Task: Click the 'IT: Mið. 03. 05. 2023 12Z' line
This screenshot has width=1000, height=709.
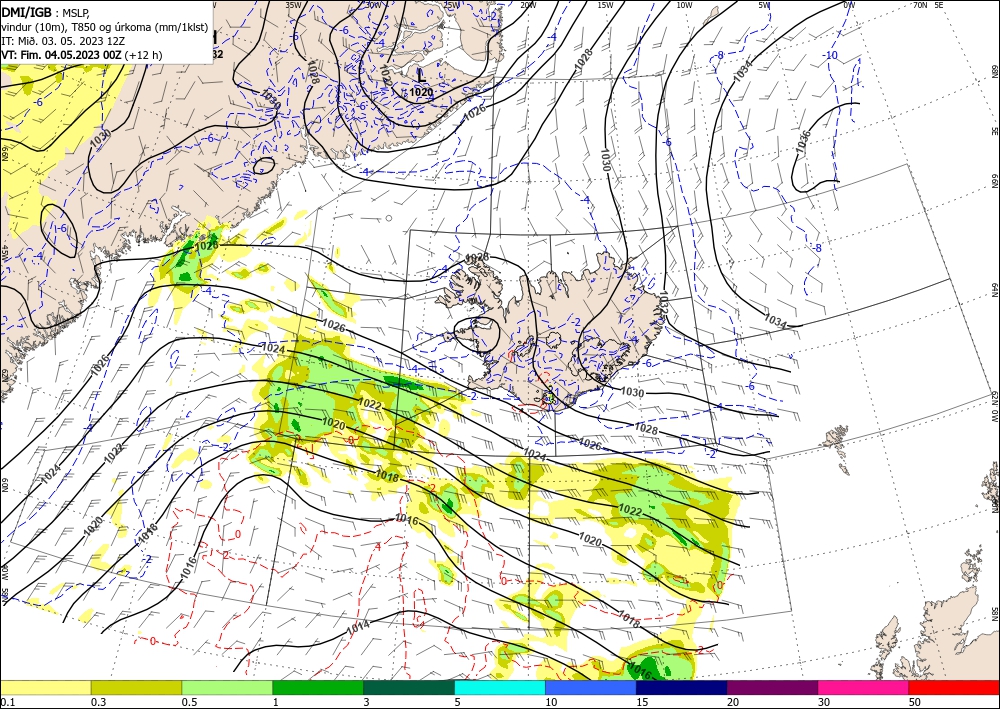Action: click(x=63, y=41)
